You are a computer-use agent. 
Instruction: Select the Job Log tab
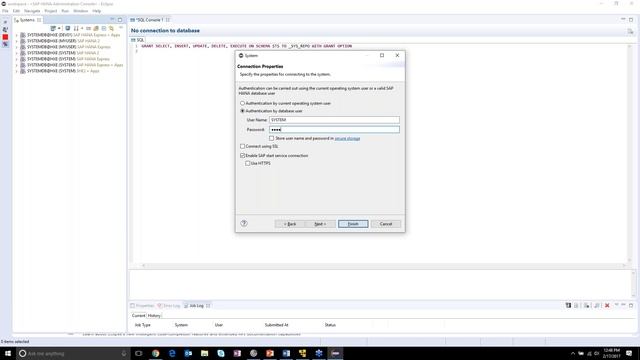196,306
